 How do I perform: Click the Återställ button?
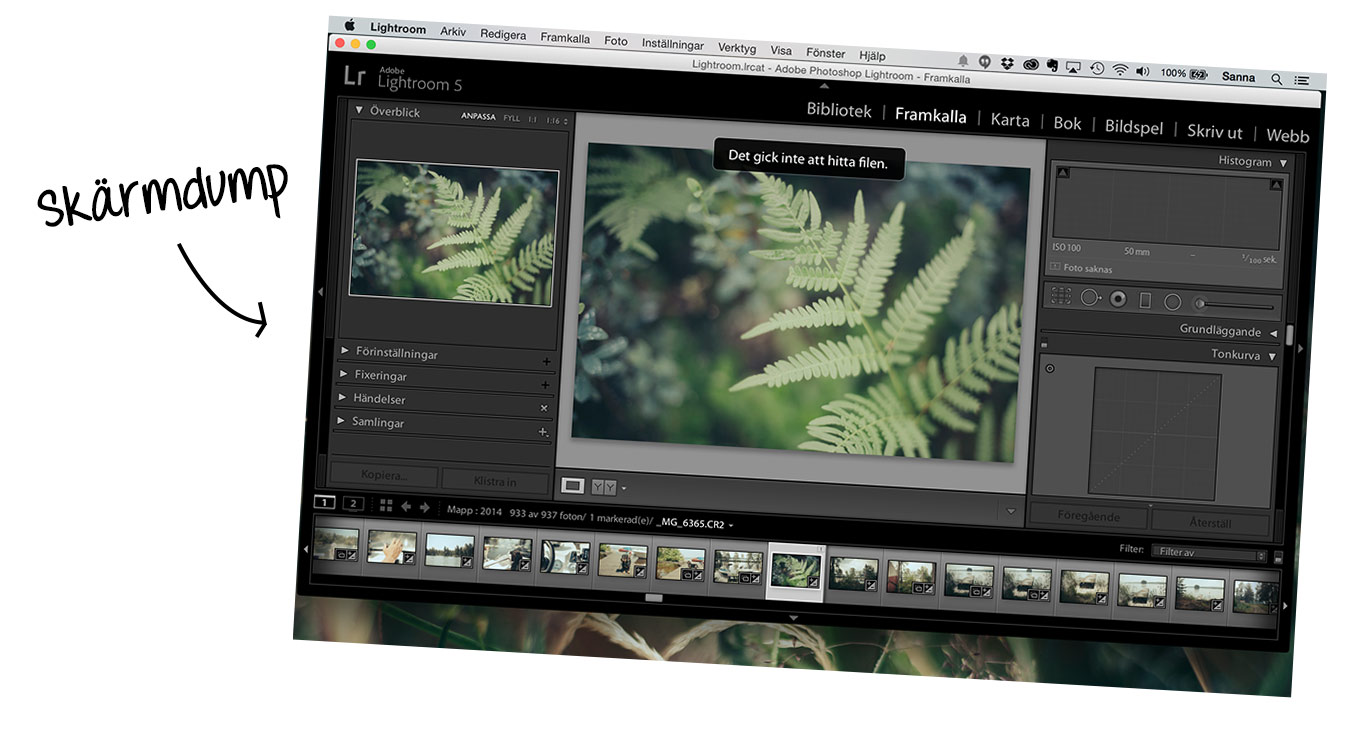click(1211, 522)
